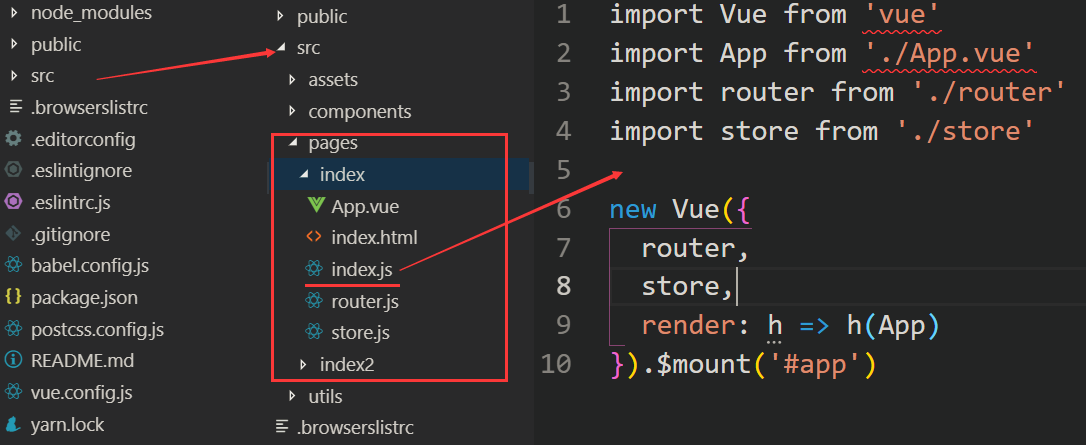Click the icon beside store.js
This screenshot has width=1086, height=447.
pyautogui.click(x=314, y=332)
